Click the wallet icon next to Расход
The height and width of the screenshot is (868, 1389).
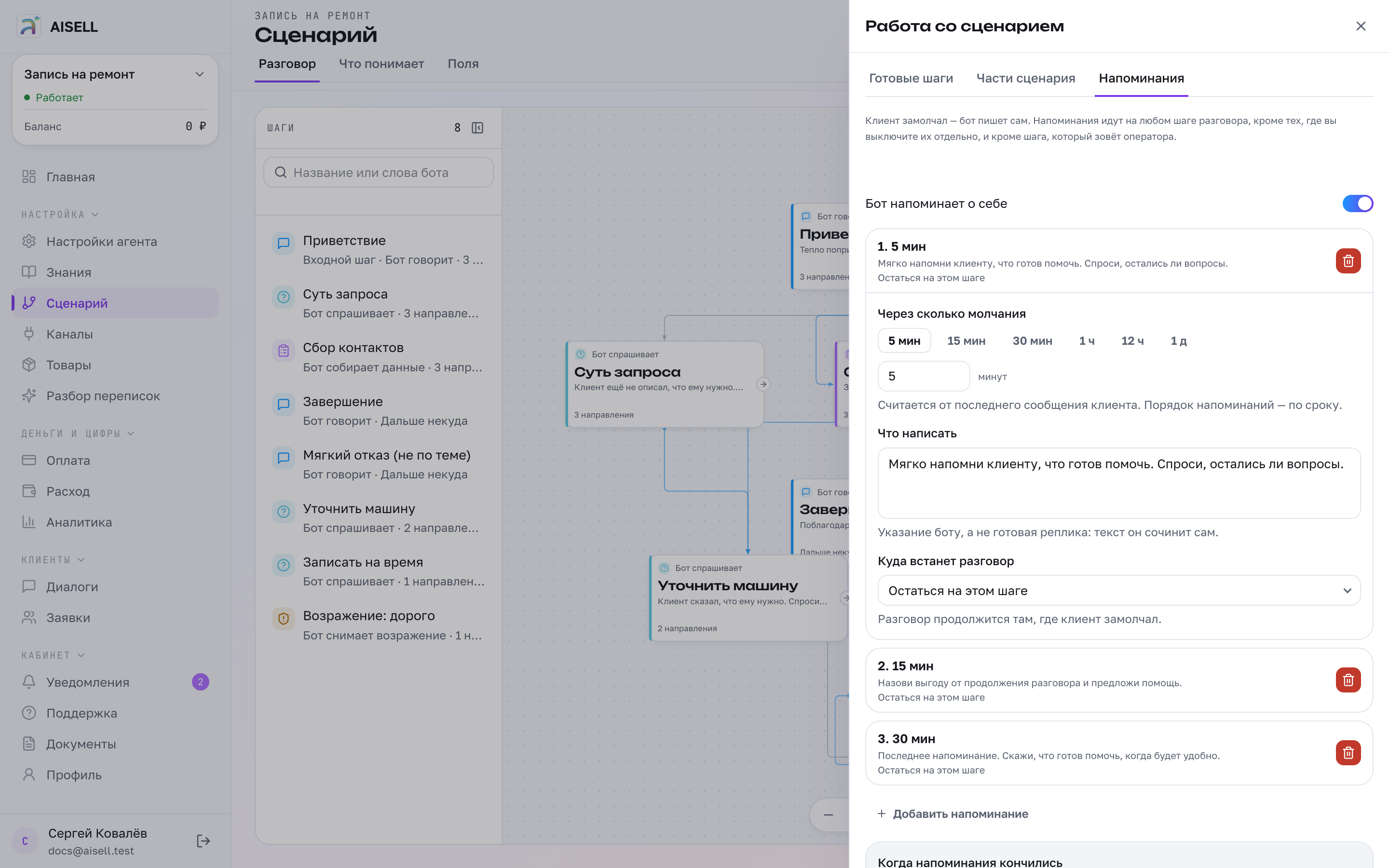pyautogui.click(x=29, y=491)
